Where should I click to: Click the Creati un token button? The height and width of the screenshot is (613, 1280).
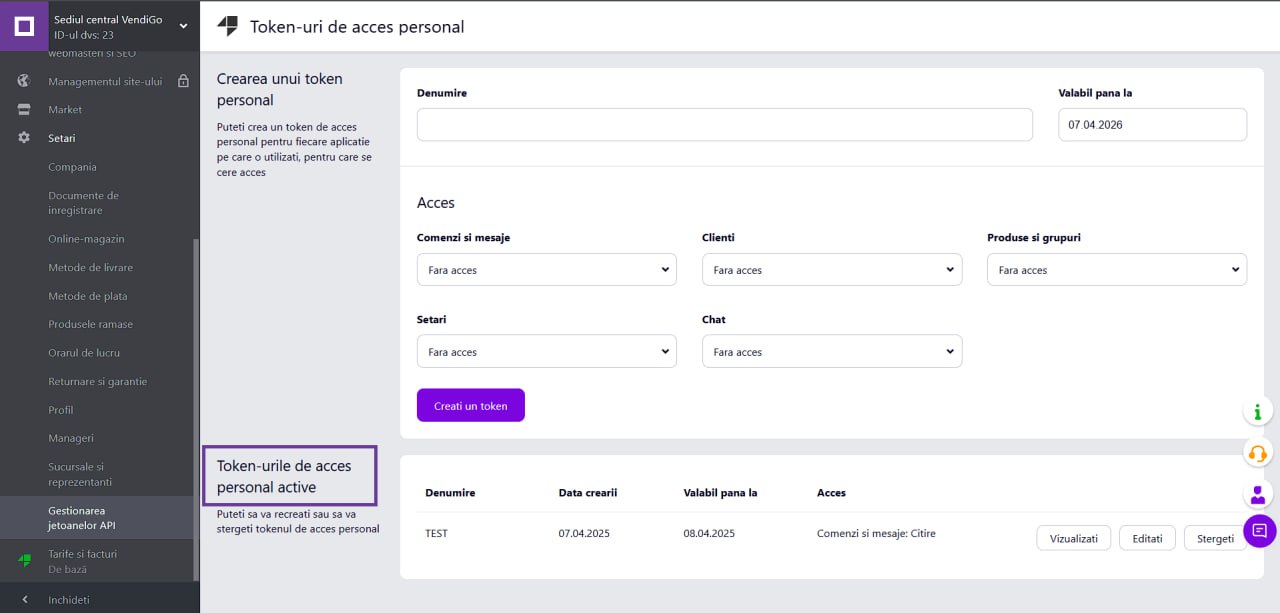click(471, 406)
